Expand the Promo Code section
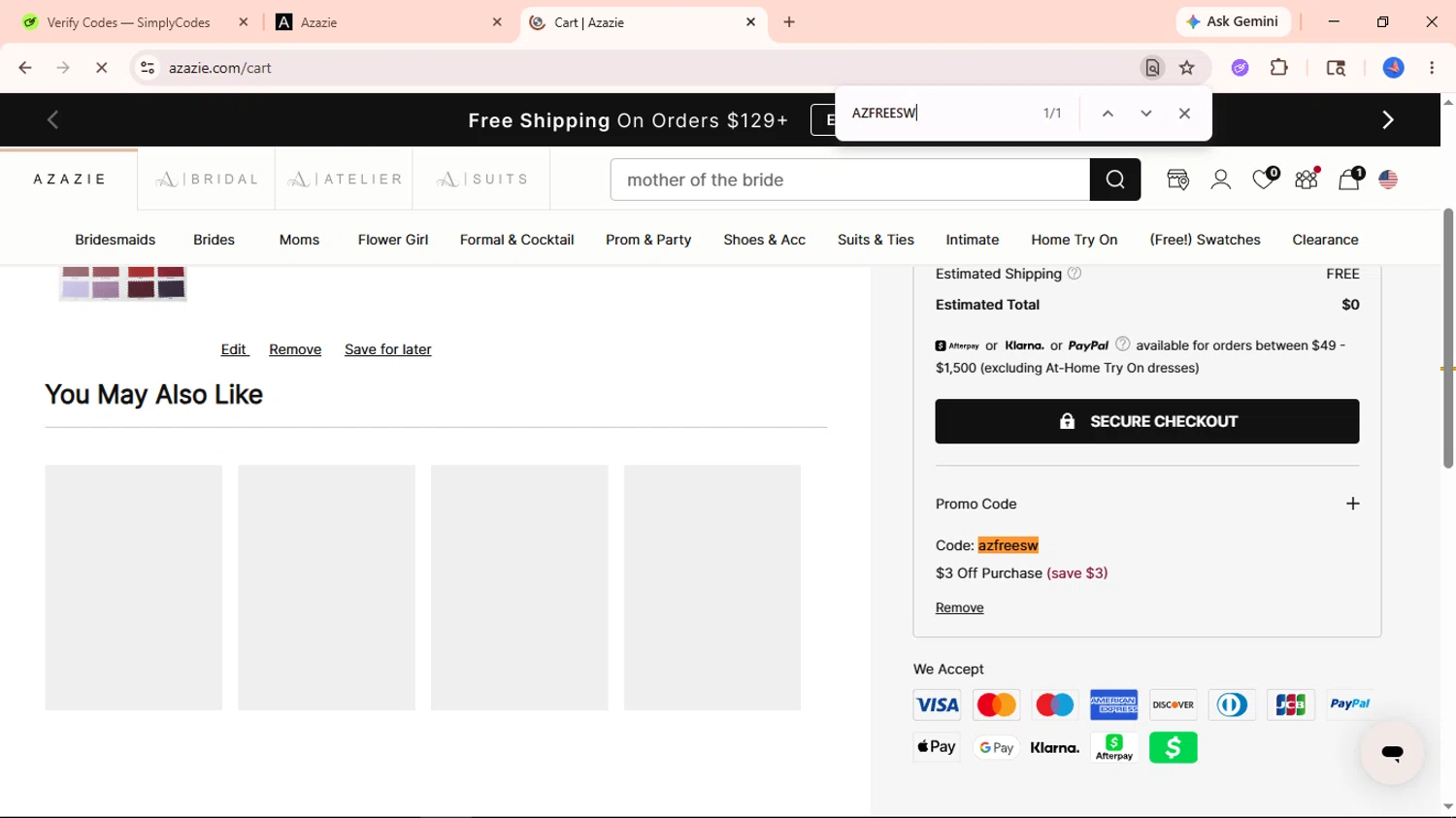 click(1353, 504)
